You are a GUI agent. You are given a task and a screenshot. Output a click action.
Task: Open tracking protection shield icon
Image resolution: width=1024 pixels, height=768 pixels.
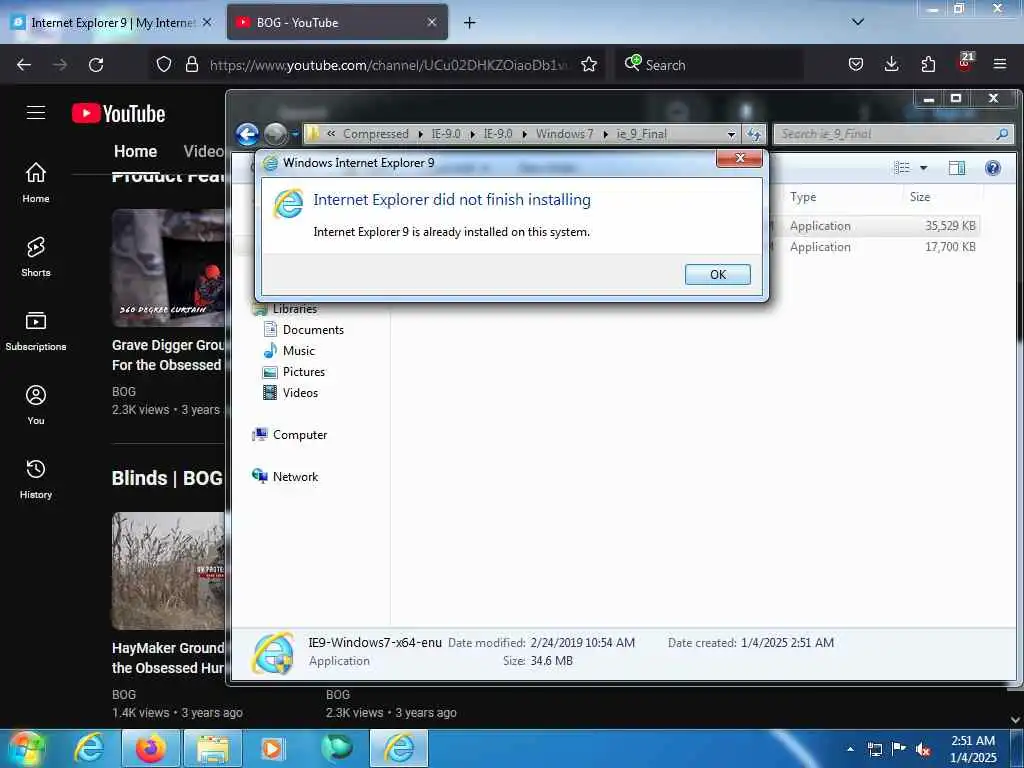coord(164,65)
